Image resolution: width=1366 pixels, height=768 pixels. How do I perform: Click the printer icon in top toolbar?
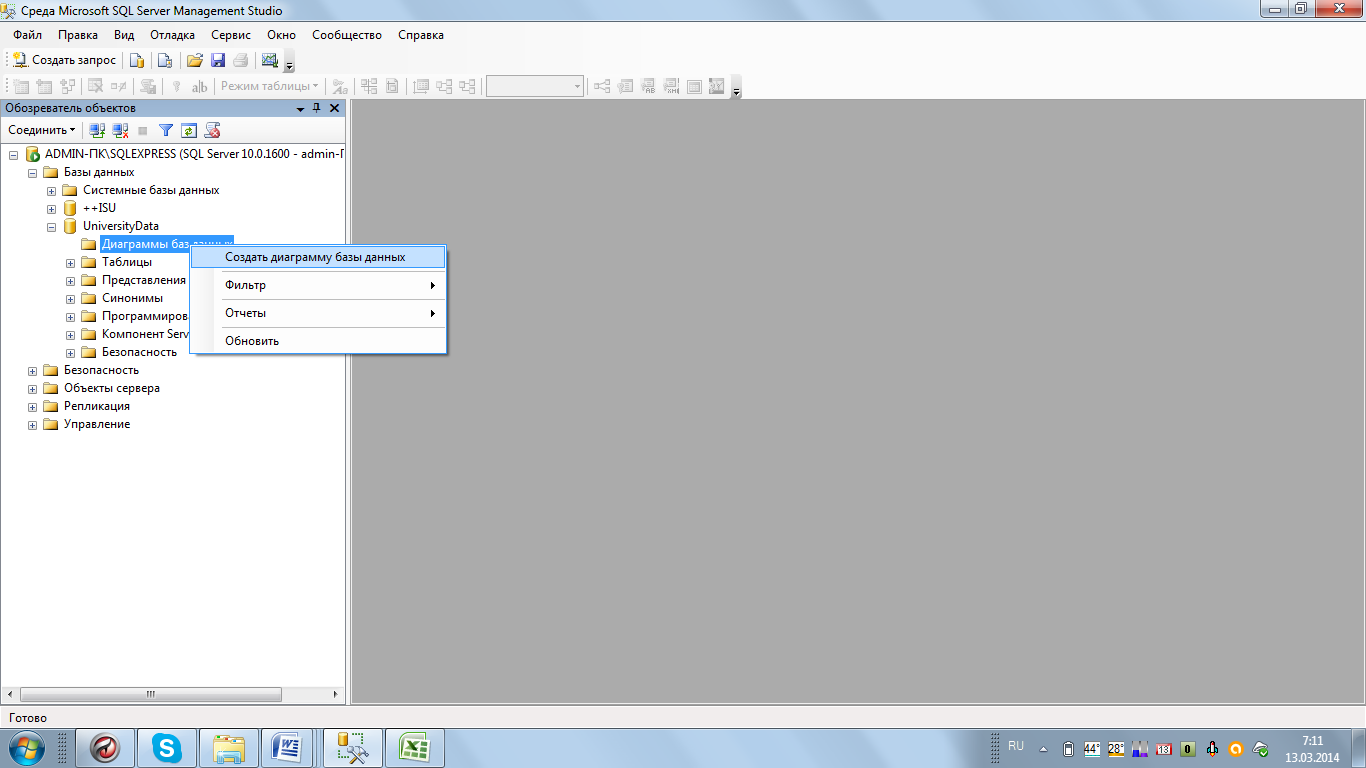point(241,60)
